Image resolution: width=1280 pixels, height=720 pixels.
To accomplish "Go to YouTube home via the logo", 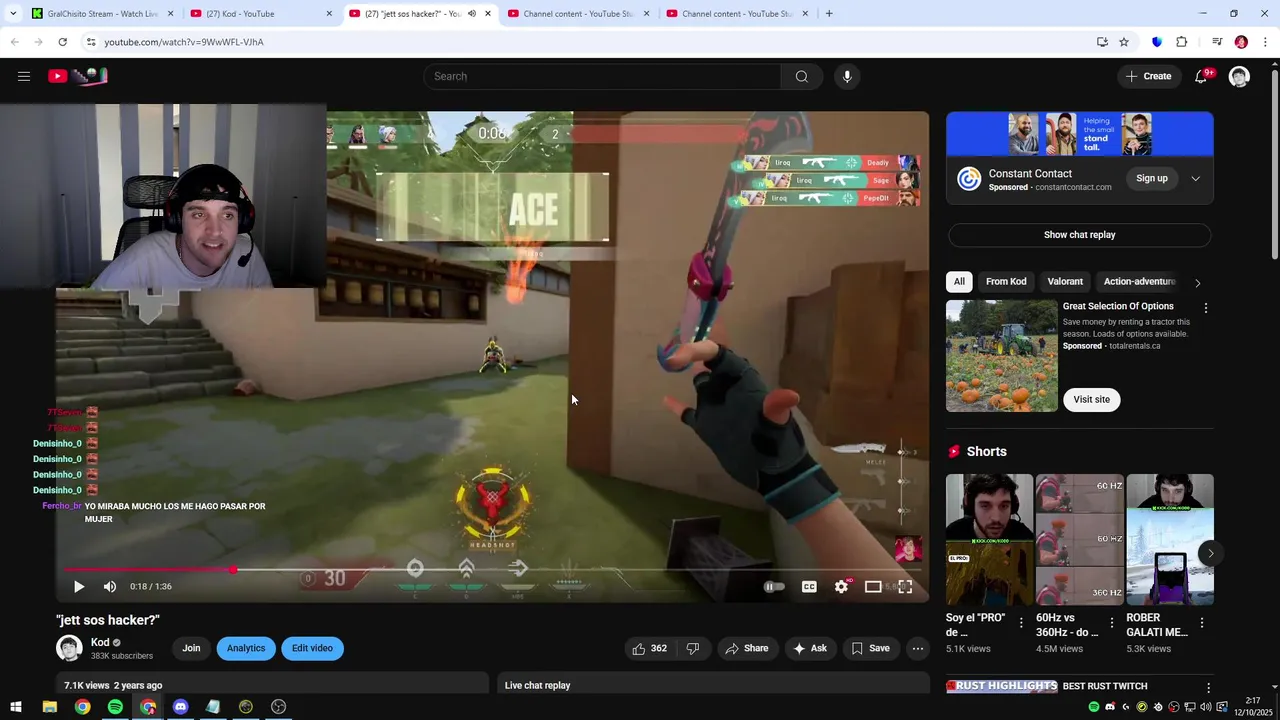I will click(x=77, y=76).
